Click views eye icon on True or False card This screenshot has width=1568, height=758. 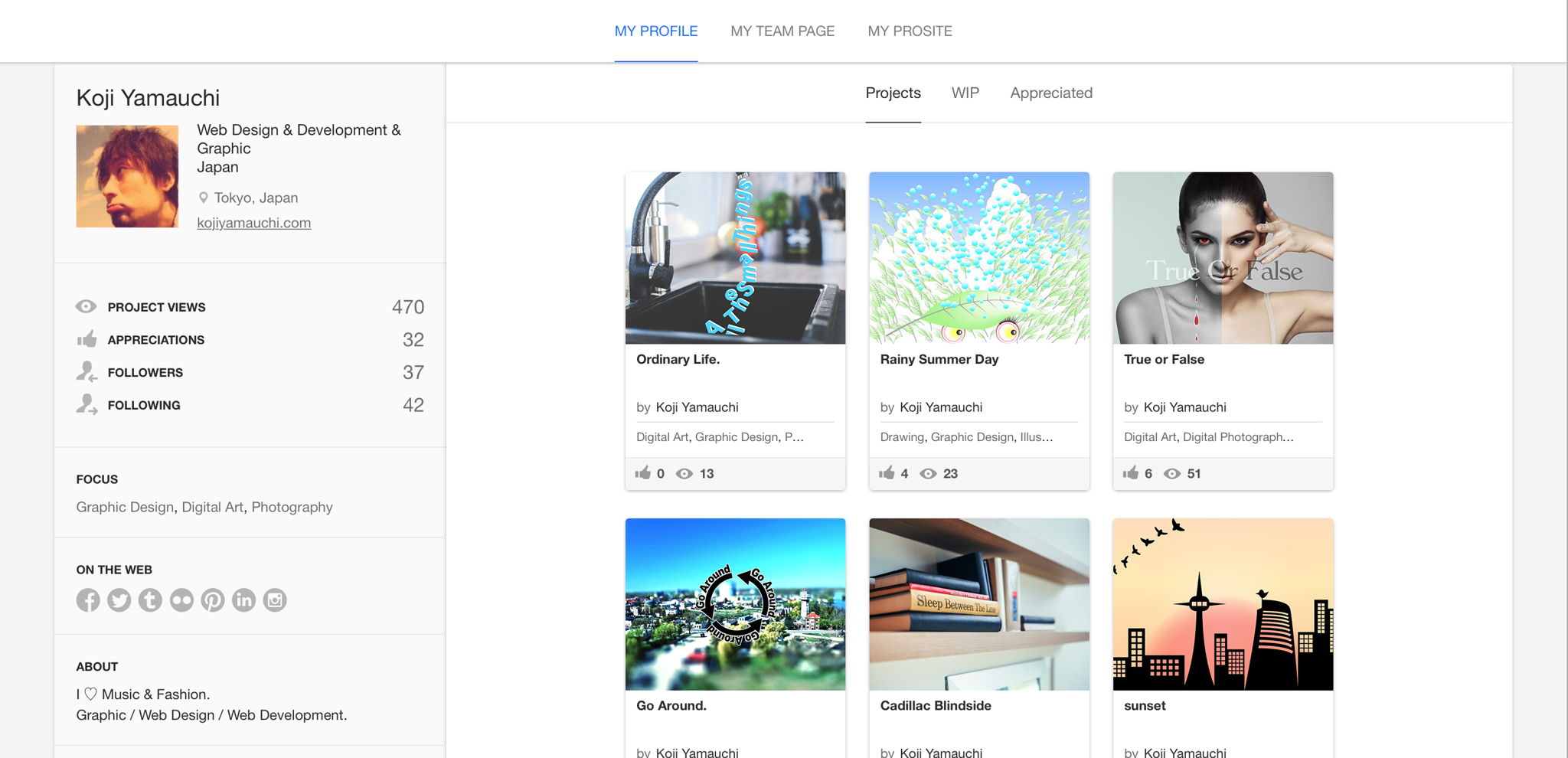[x=1172, y=474]
